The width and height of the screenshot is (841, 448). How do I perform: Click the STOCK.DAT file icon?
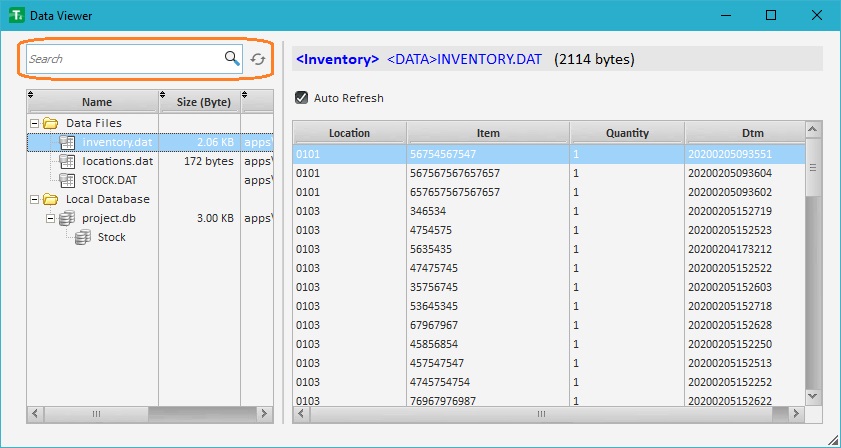(x=67, y=180)
